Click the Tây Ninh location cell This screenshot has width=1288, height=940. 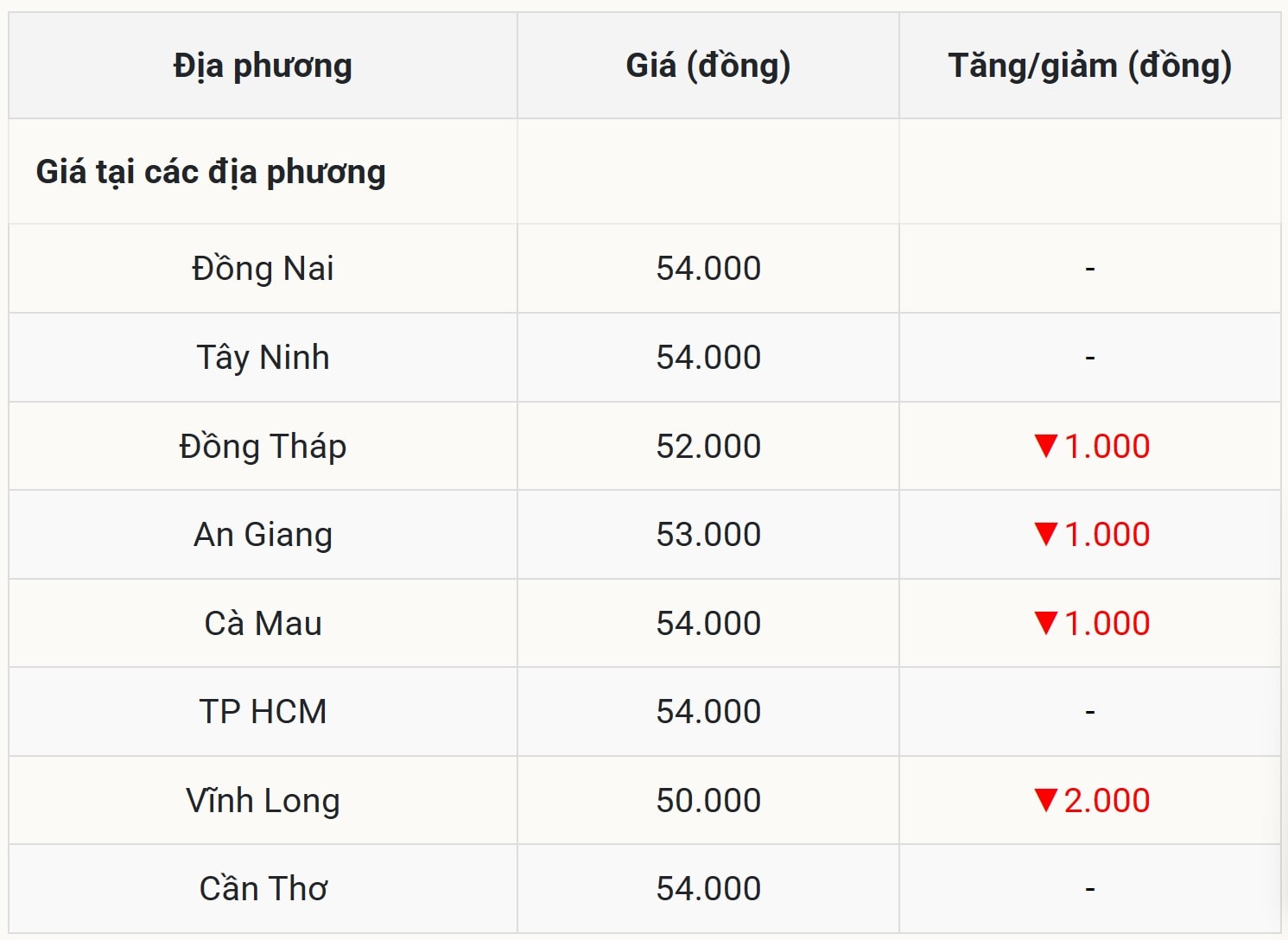point(263,358)
